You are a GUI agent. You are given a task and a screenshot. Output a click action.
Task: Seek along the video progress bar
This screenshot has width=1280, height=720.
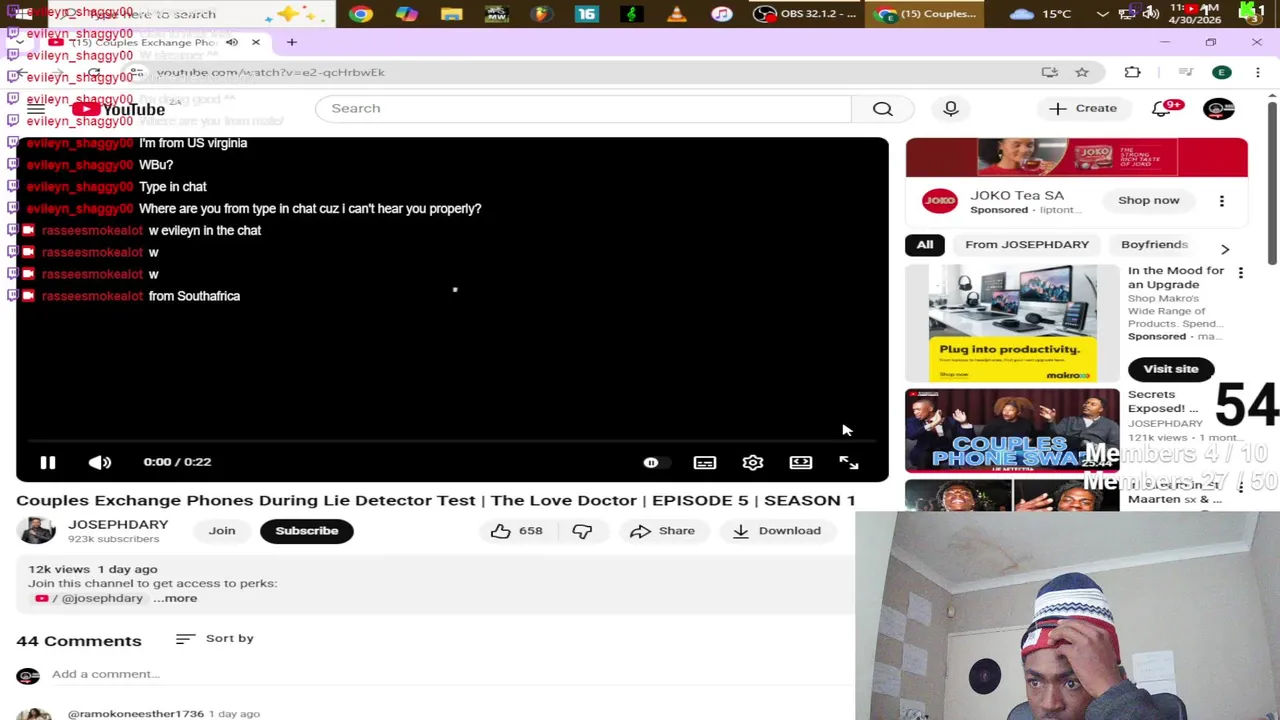pos(451,440)
